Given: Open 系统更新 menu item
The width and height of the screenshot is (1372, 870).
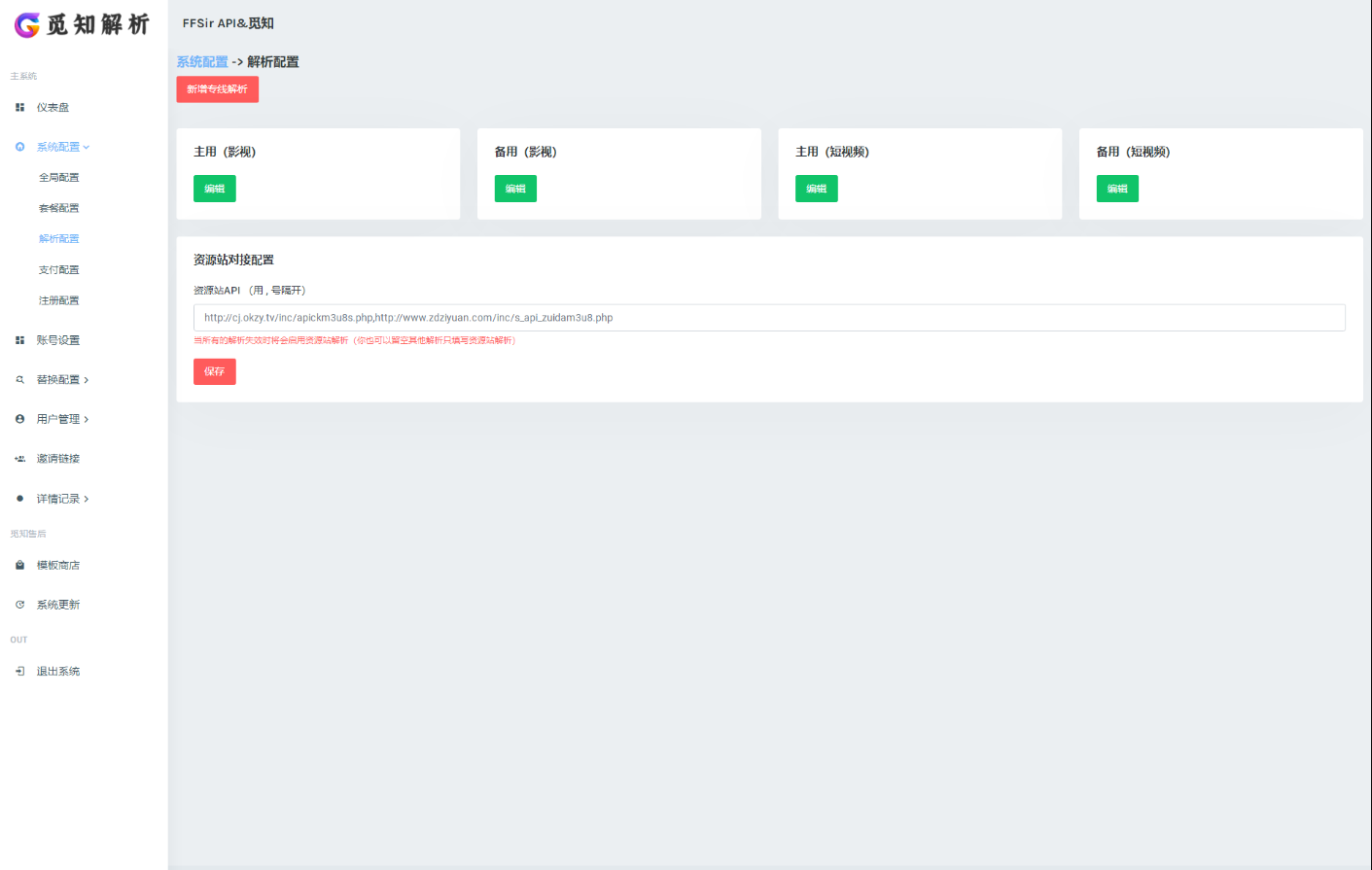Looking at the screenshot, I should [58, 605].
